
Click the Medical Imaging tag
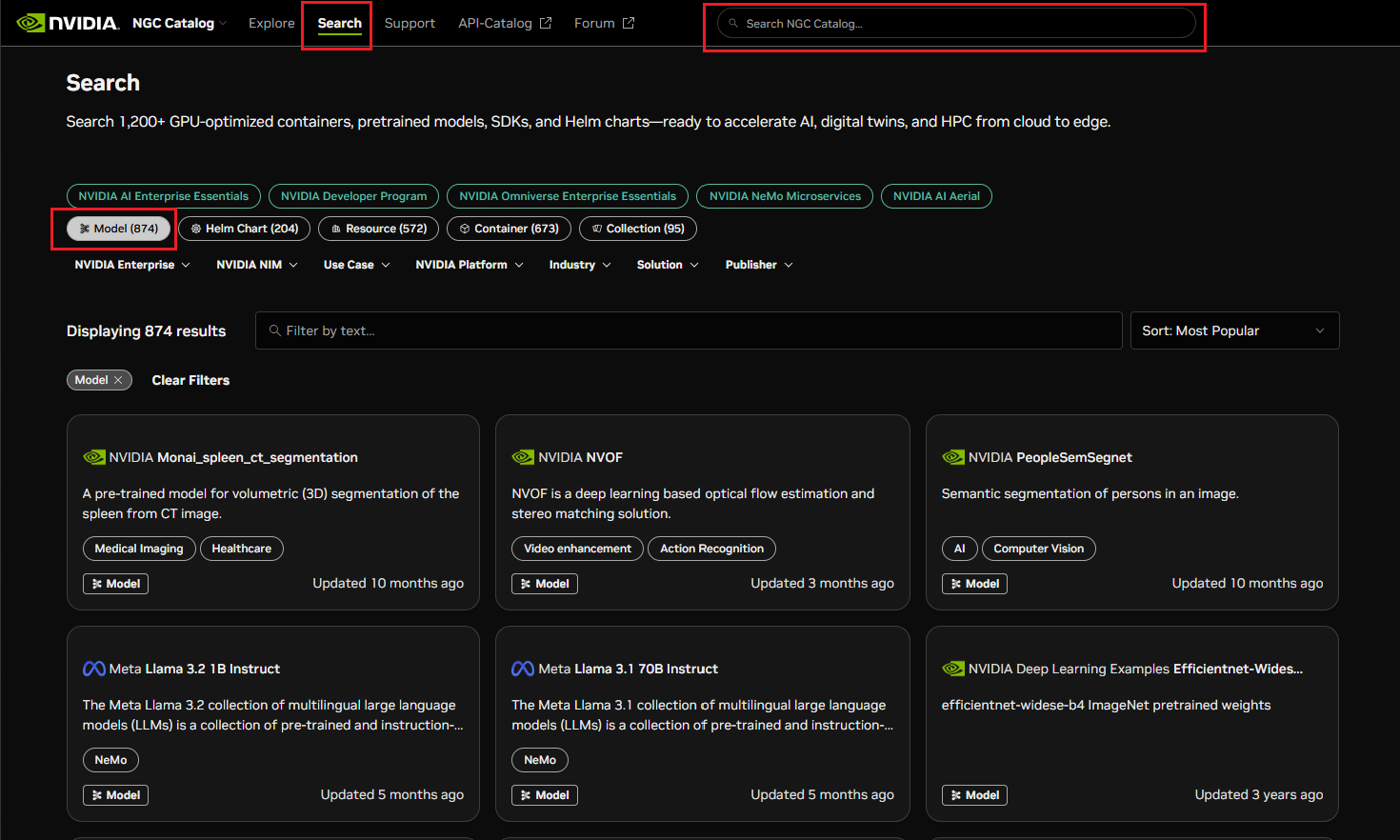139,549
